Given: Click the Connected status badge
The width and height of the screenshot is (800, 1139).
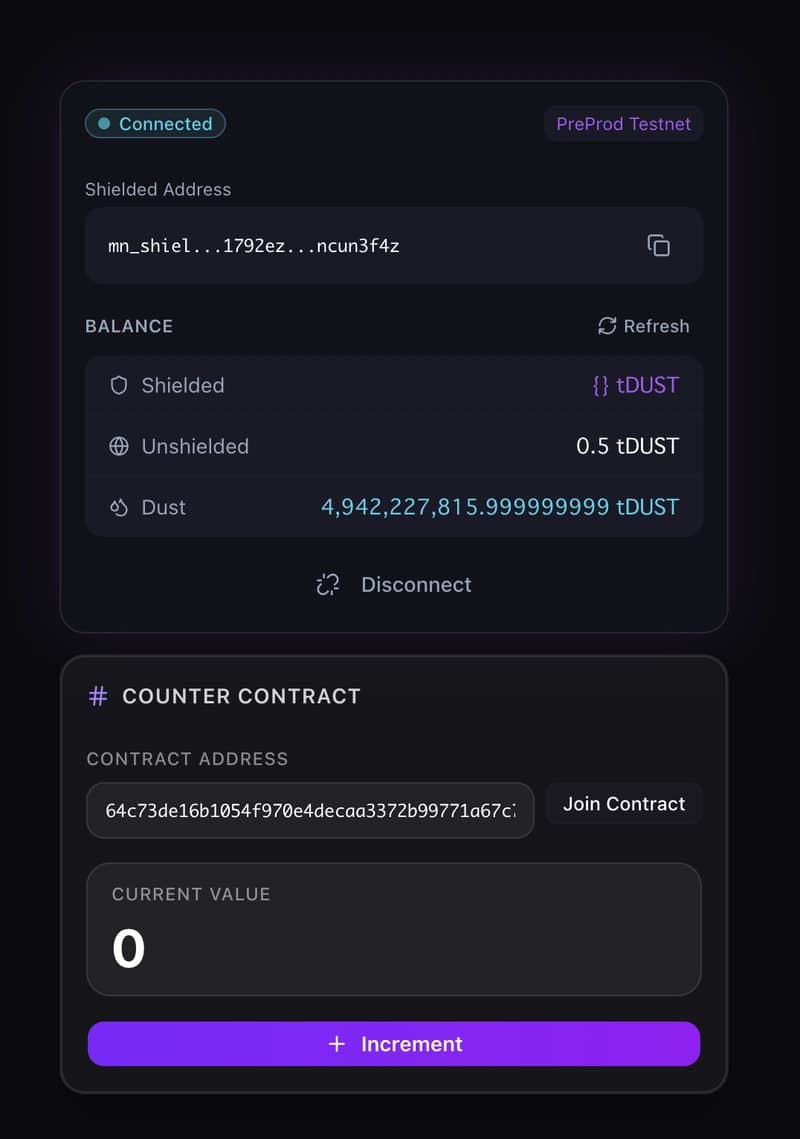Looking at the screenshot, I should click(155, 124).
